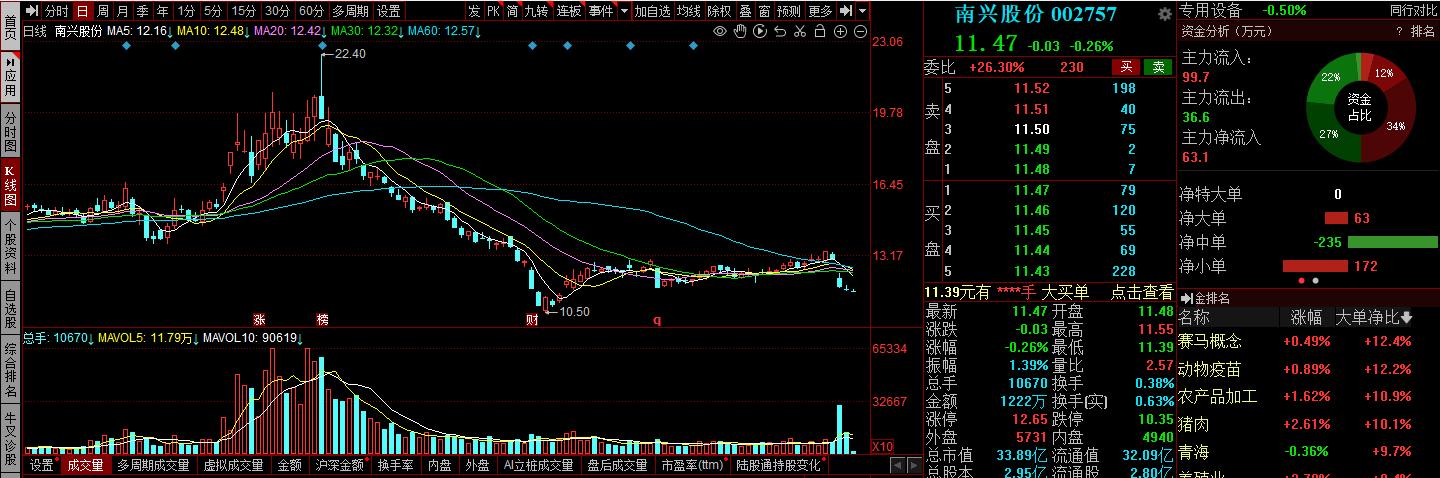Select the 换手率 indicator tab
Image resolution: width=1440 pixels, height=478 pixels.
(395, 465)
